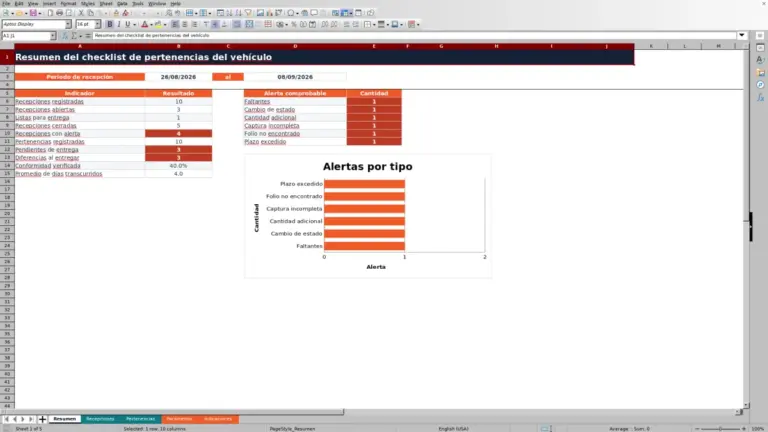Open Font size dropdown arrow

pyautogui.click(x=97, y=24)
